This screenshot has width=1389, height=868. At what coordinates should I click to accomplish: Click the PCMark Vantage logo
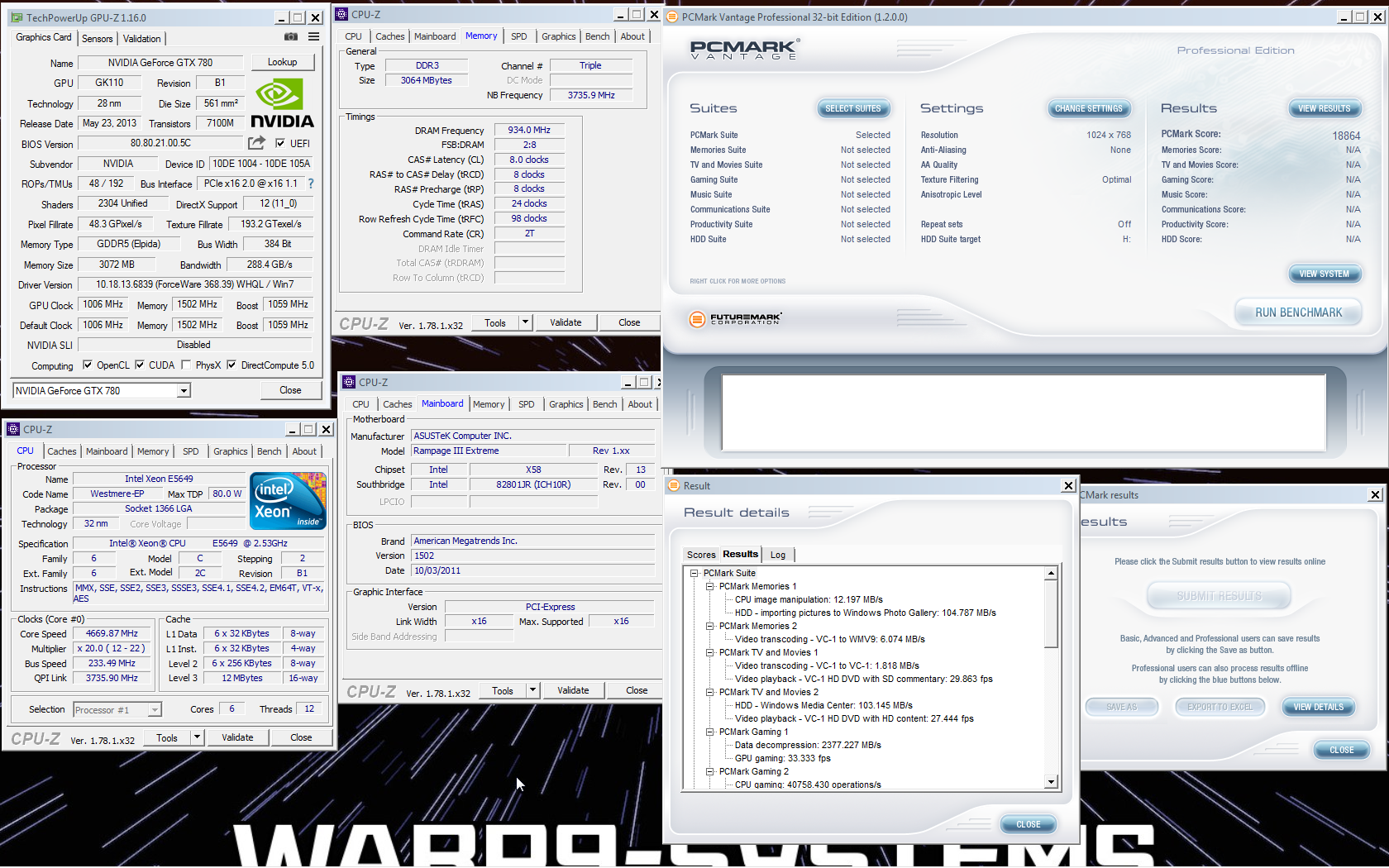tap(744, 50)
